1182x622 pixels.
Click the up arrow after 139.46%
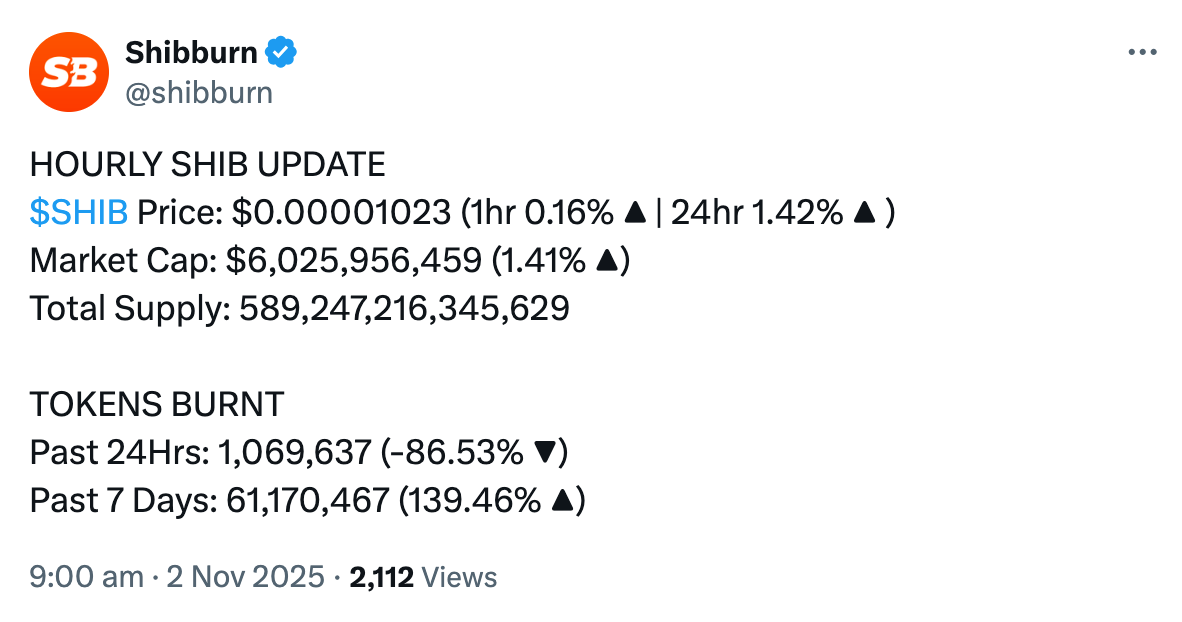pos(561,501)
